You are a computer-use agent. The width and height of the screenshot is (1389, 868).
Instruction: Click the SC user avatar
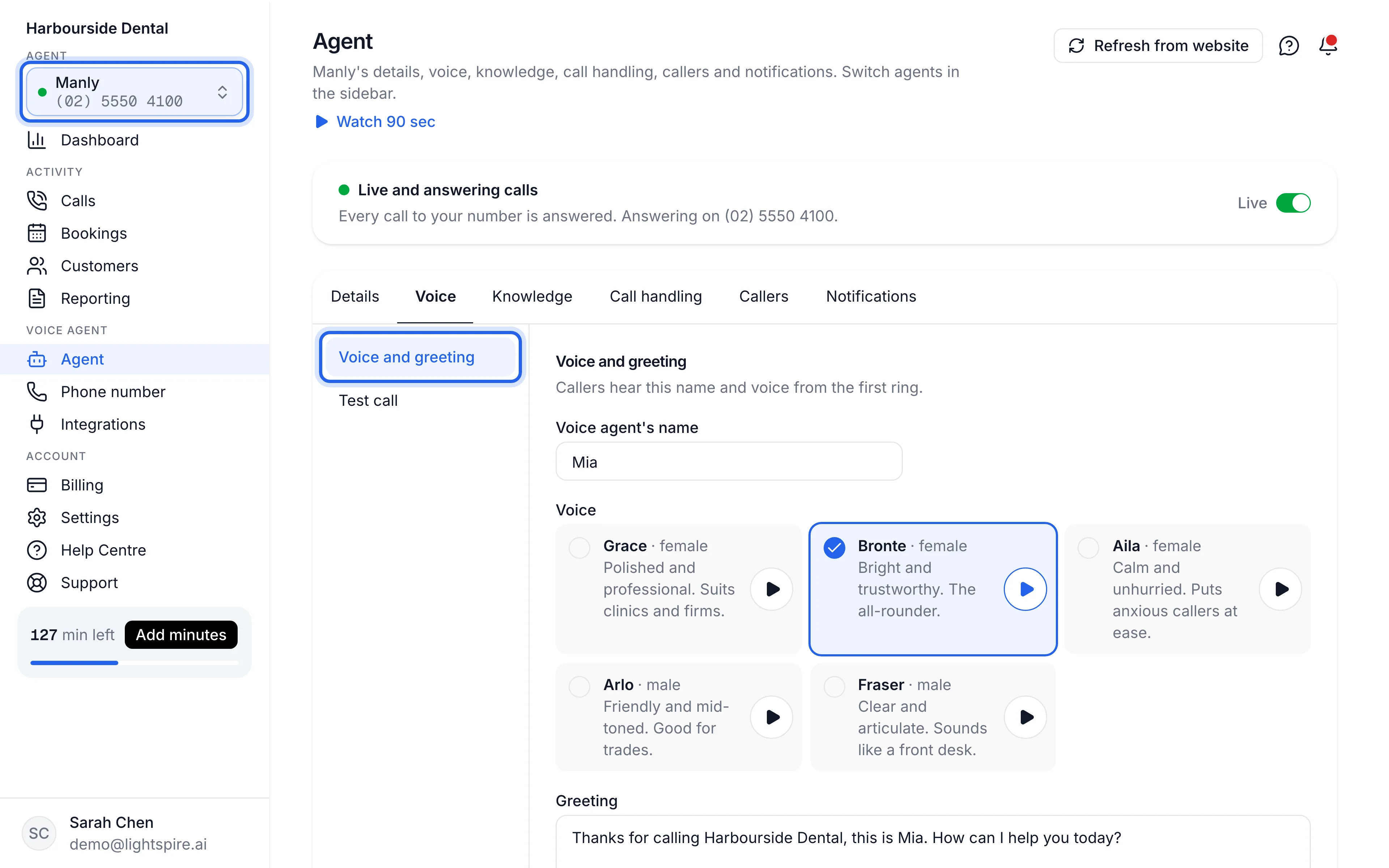[39, 833]
